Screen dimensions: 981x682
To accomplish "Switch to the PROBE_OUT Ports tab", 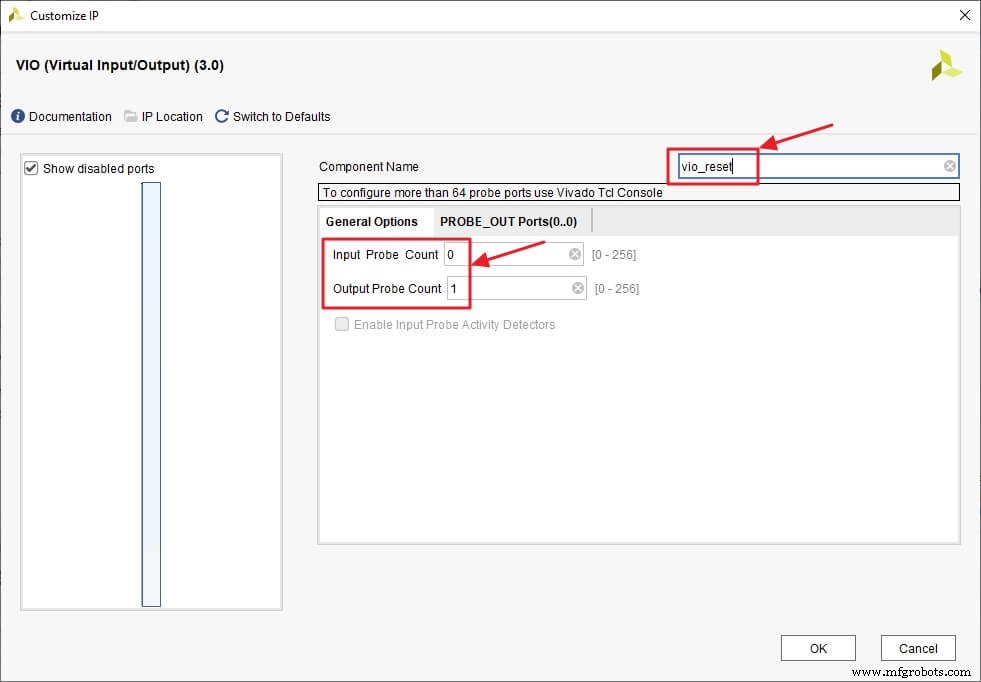I will tap(511, 221).
